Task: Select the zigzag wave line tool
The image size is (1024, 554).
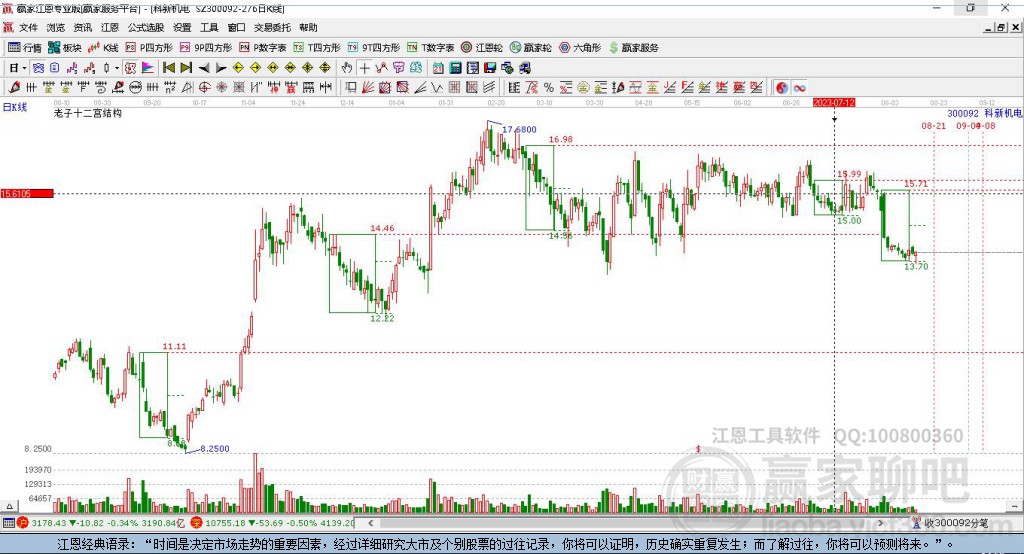Action: [437, 88]
